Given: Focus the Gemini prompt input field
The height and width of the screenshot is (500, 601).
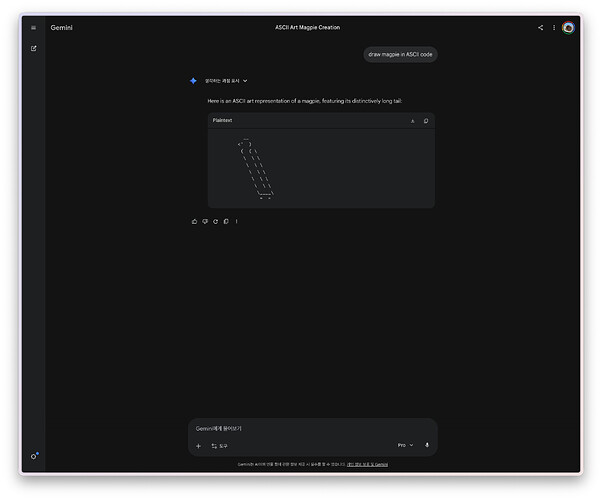Looking at the screenshot, I should (x=312, y=429).
